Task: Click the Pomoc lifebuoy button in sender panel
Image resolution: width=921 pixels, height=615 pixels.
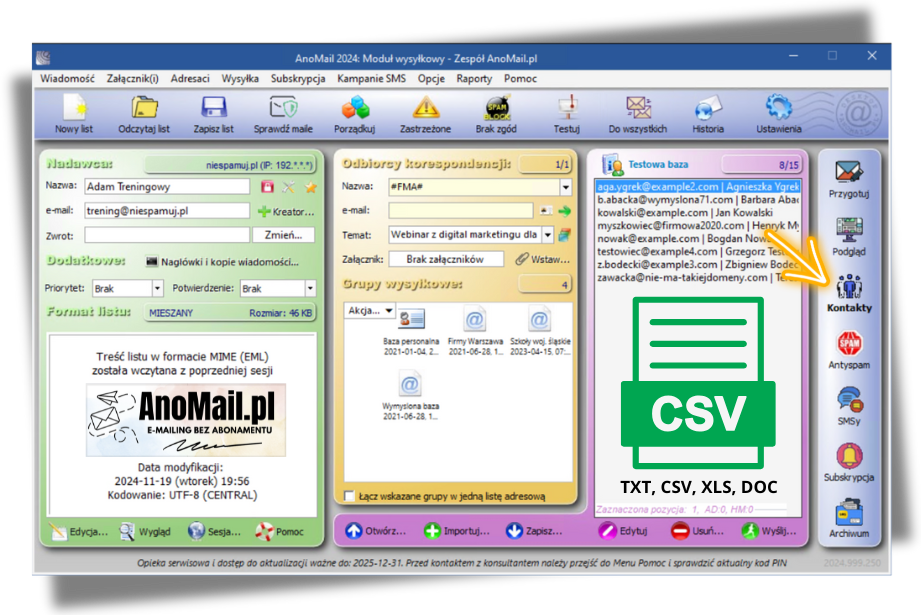Action: pos(280,532)
